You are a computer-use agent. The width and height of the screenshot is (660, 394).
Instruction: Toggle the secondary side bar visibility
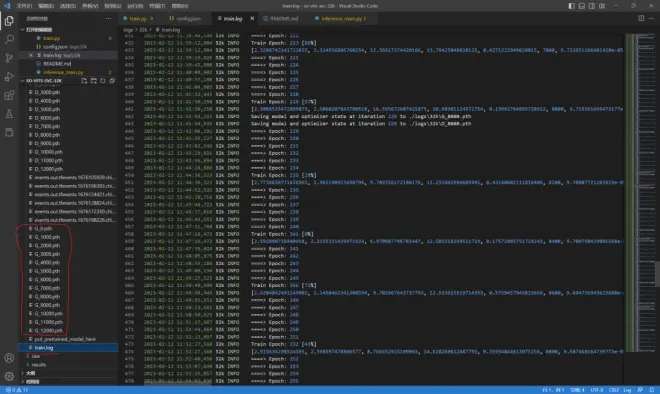coord(592,6)
